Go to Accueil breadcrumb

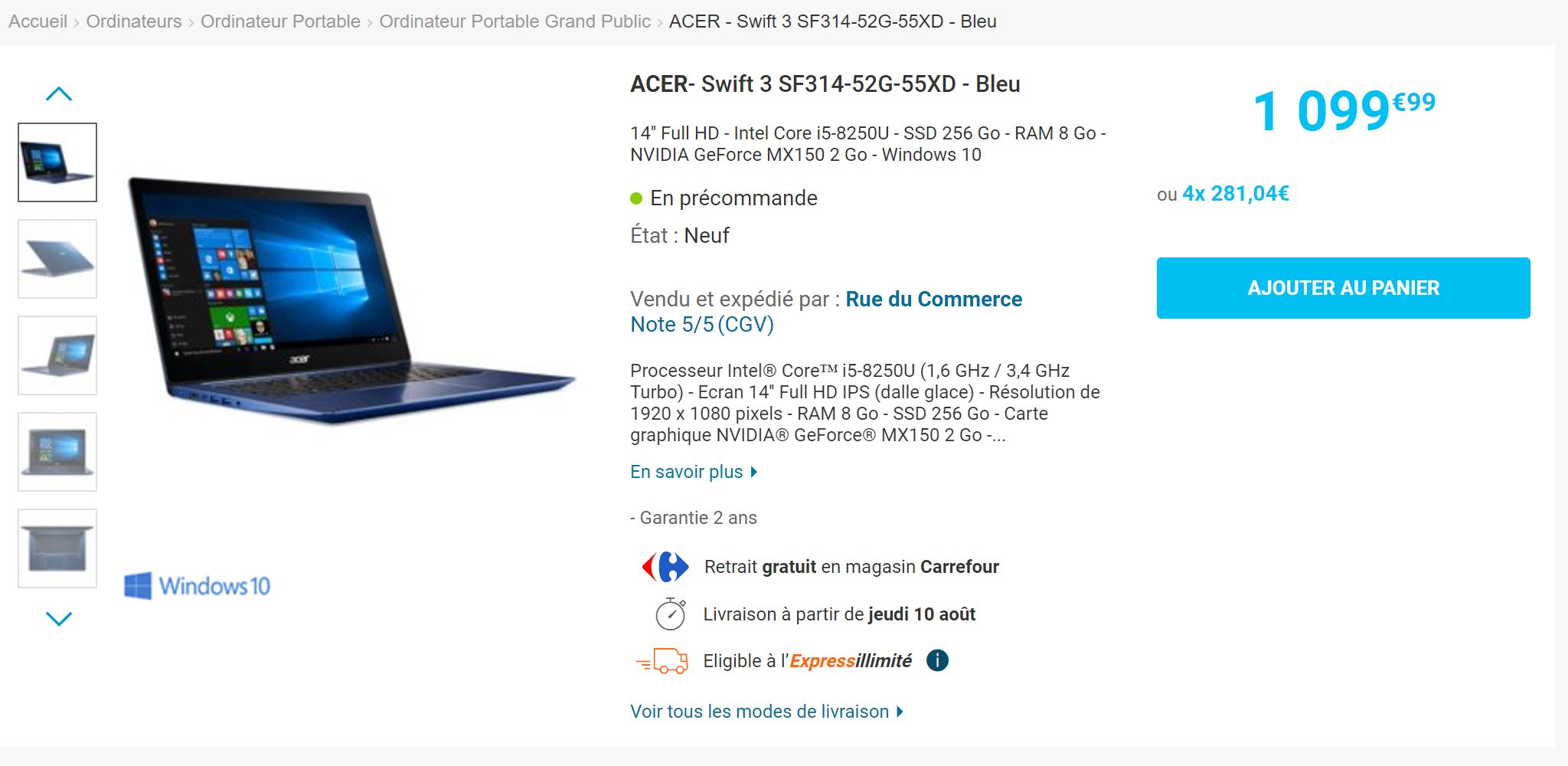pos(38,21)
